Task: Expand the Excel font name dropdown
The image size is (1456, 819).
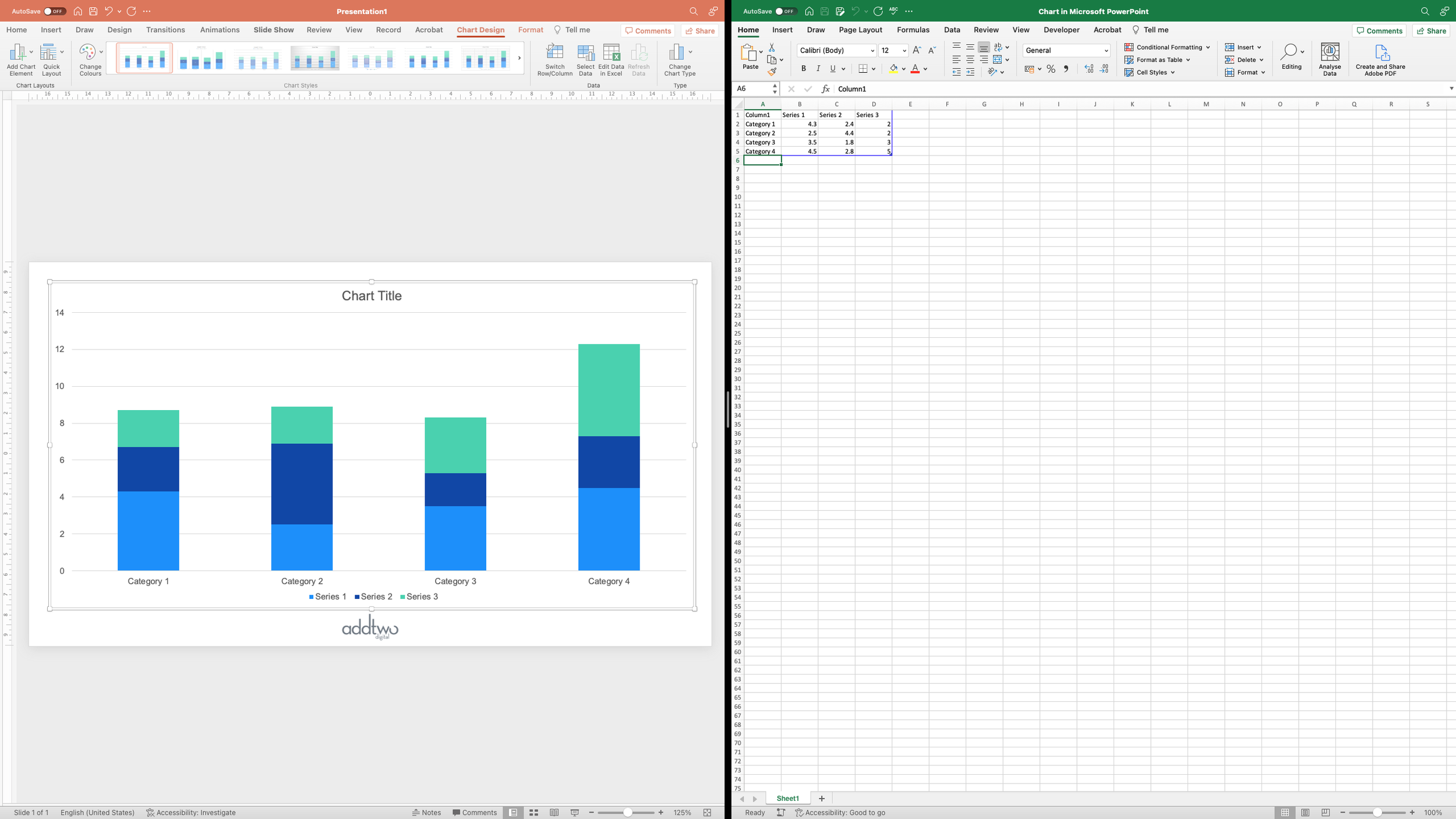Action: coord(872,51)
